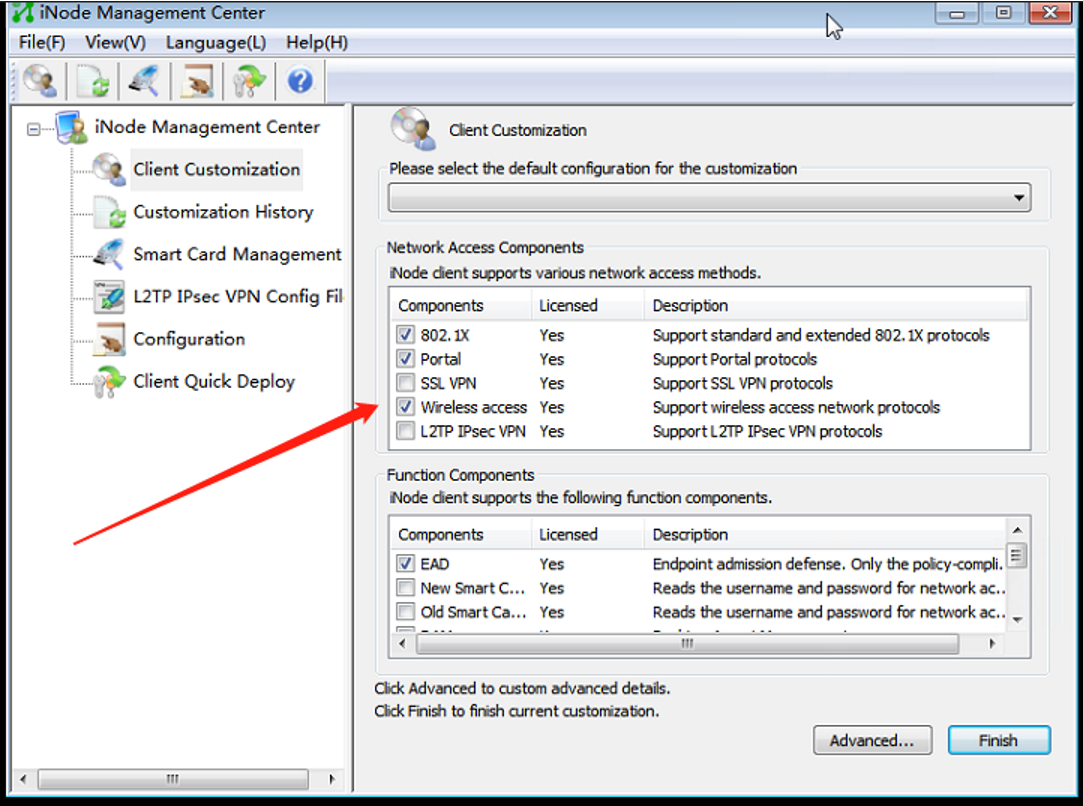Click 'Support SSL VPN protocols' description text
Viewport: 1083px width, 806px height.
click(742, 383)
